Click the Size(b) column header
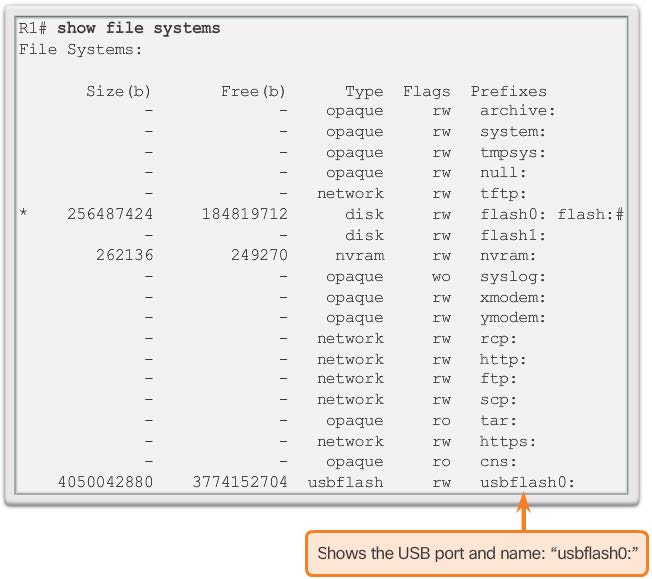 (119, 91)
